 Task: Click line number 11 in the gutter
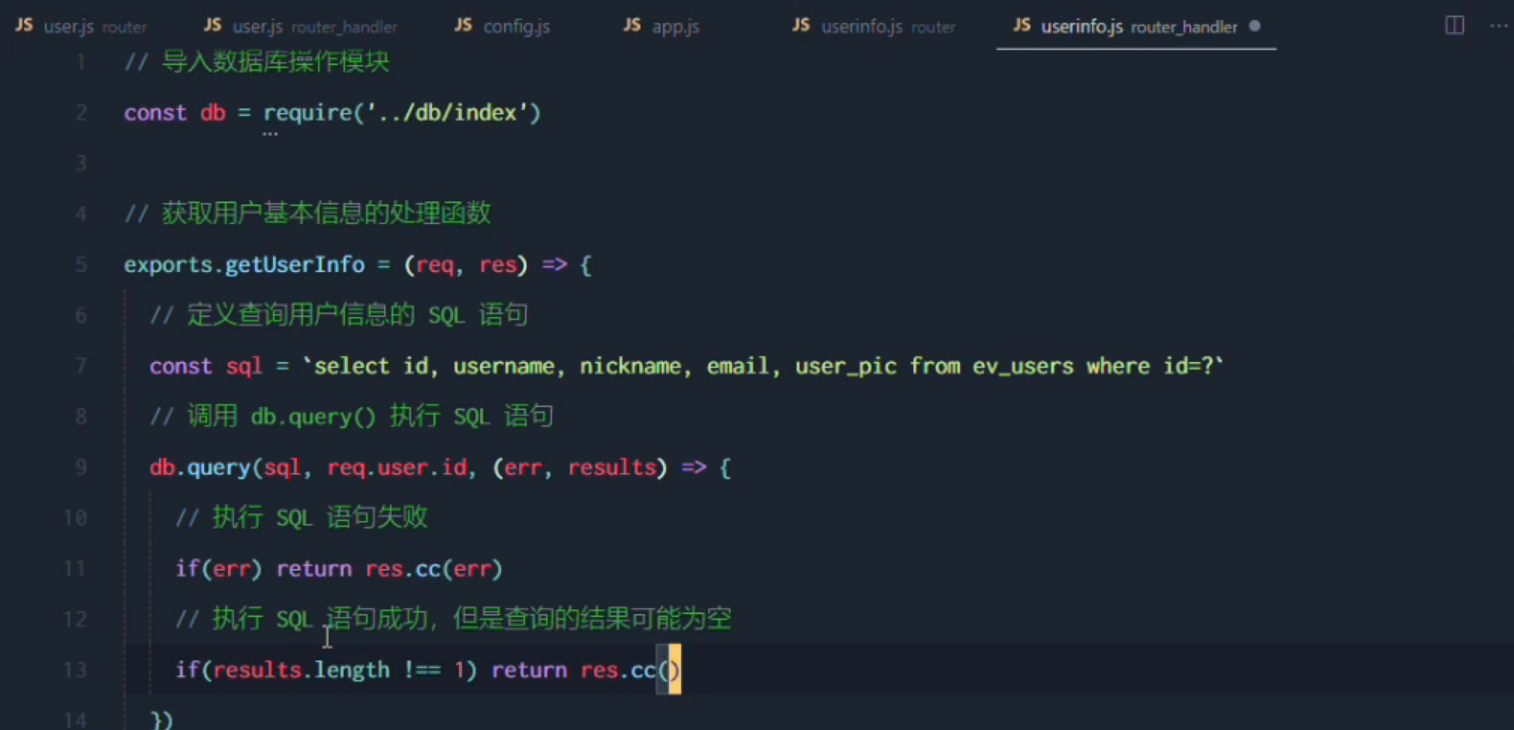click(x=75, y=569)
